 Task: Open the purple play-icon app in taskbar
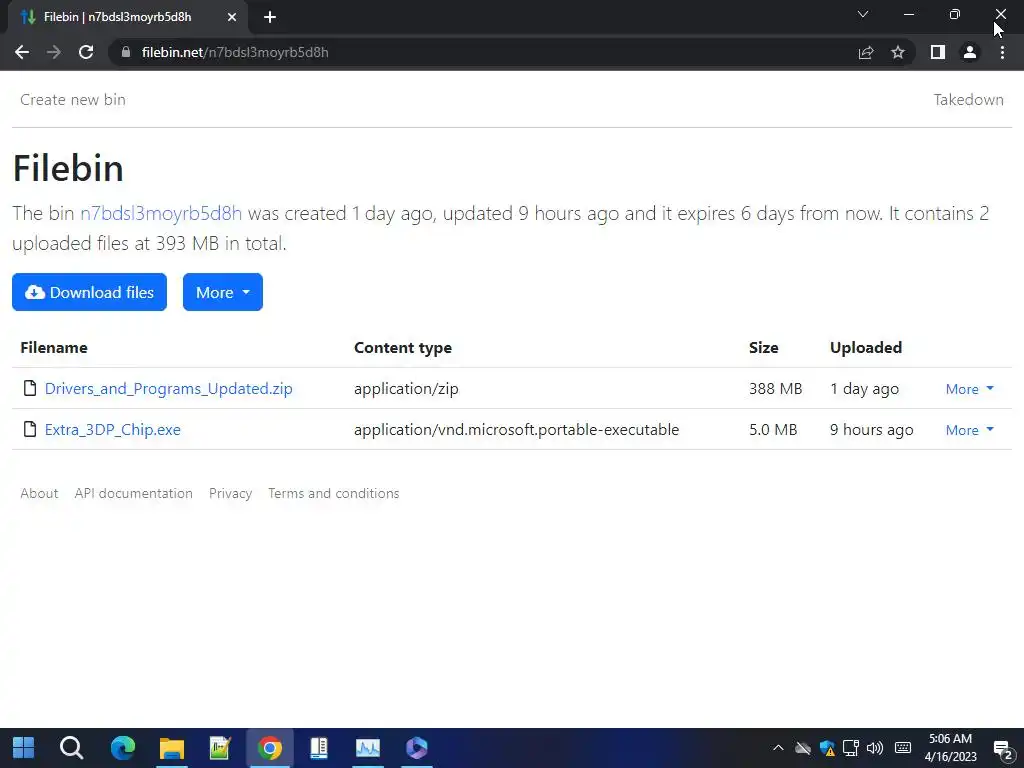417,748
